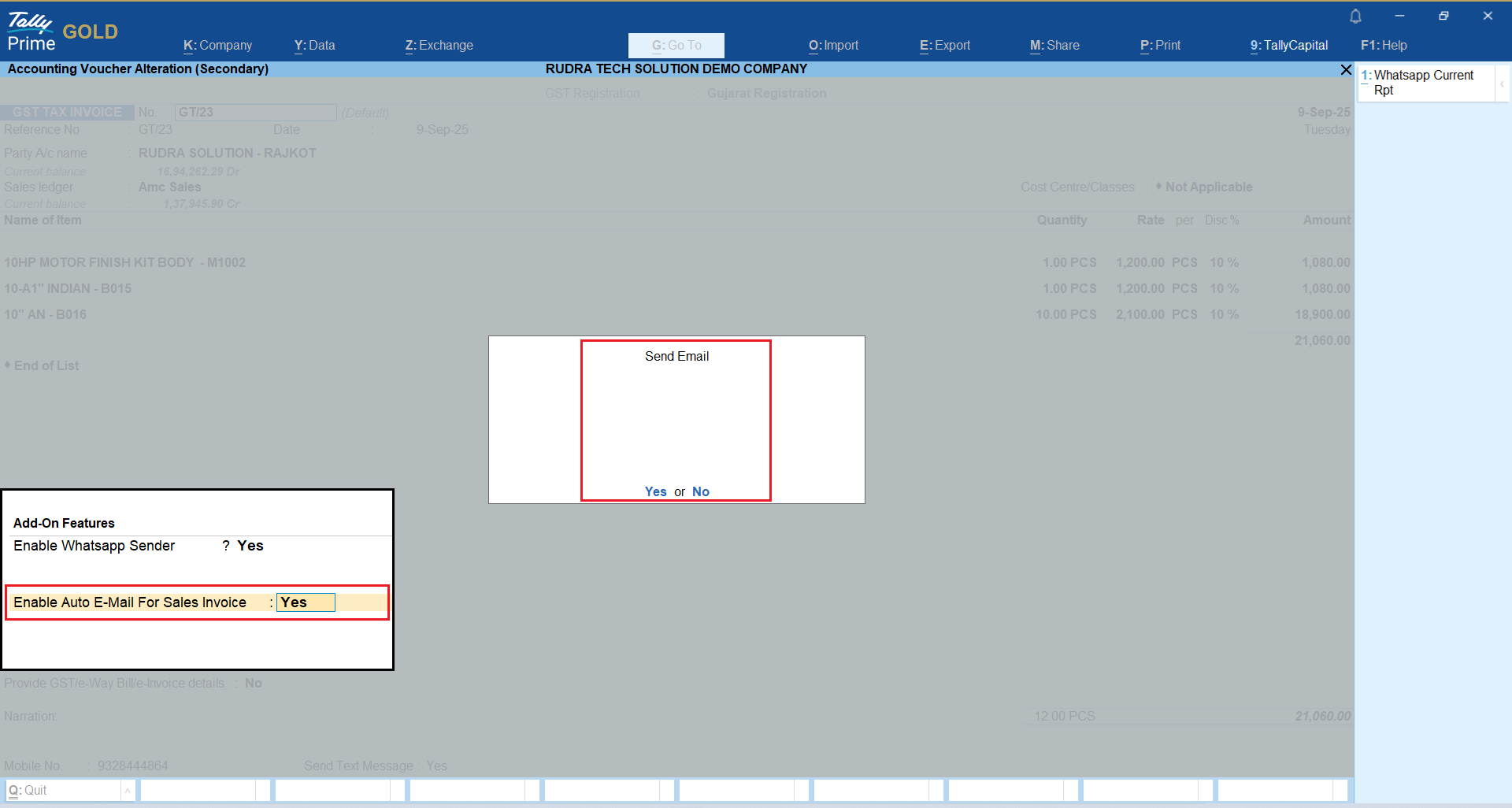Expand the Quit button arrow in bottom bar
This screenshot has height=808, width=1512.
pyautogui.click(x=128, y=791)
